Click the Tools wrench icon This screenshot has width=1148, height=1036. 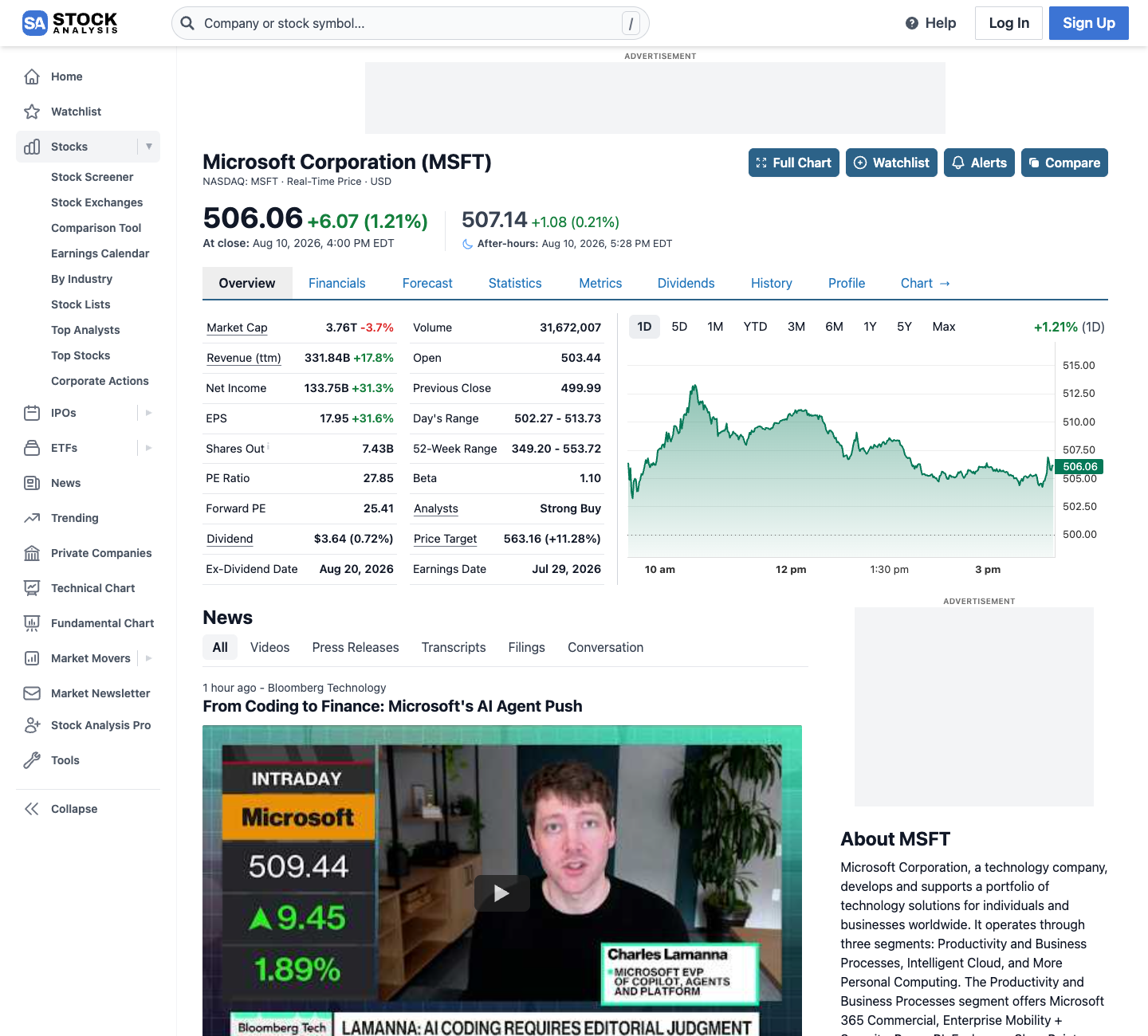[x=32, y=760]
